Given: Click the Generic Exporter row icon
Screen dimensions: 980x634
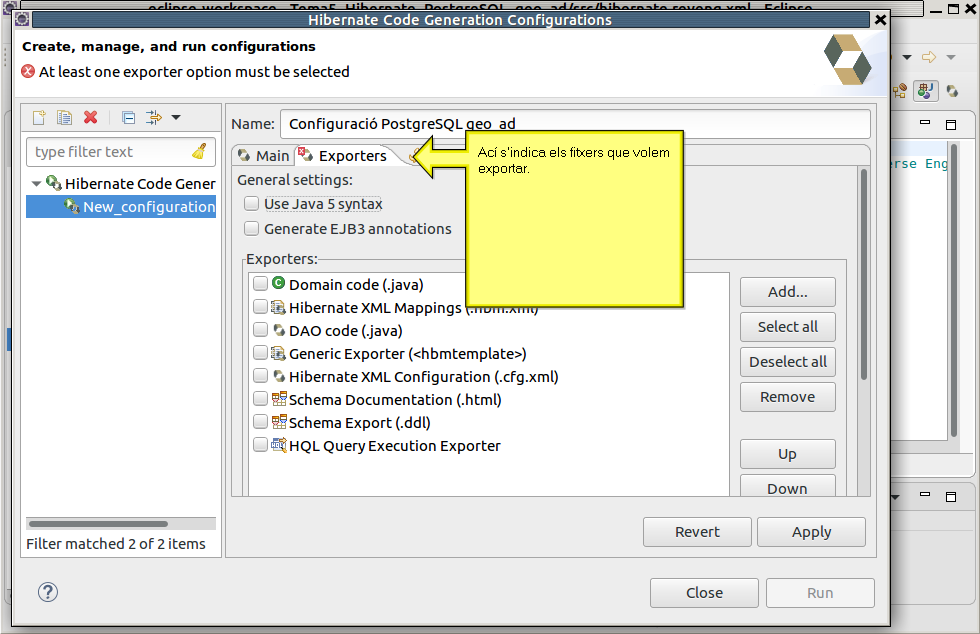Looking at the screenshot, I should [279, 353].
